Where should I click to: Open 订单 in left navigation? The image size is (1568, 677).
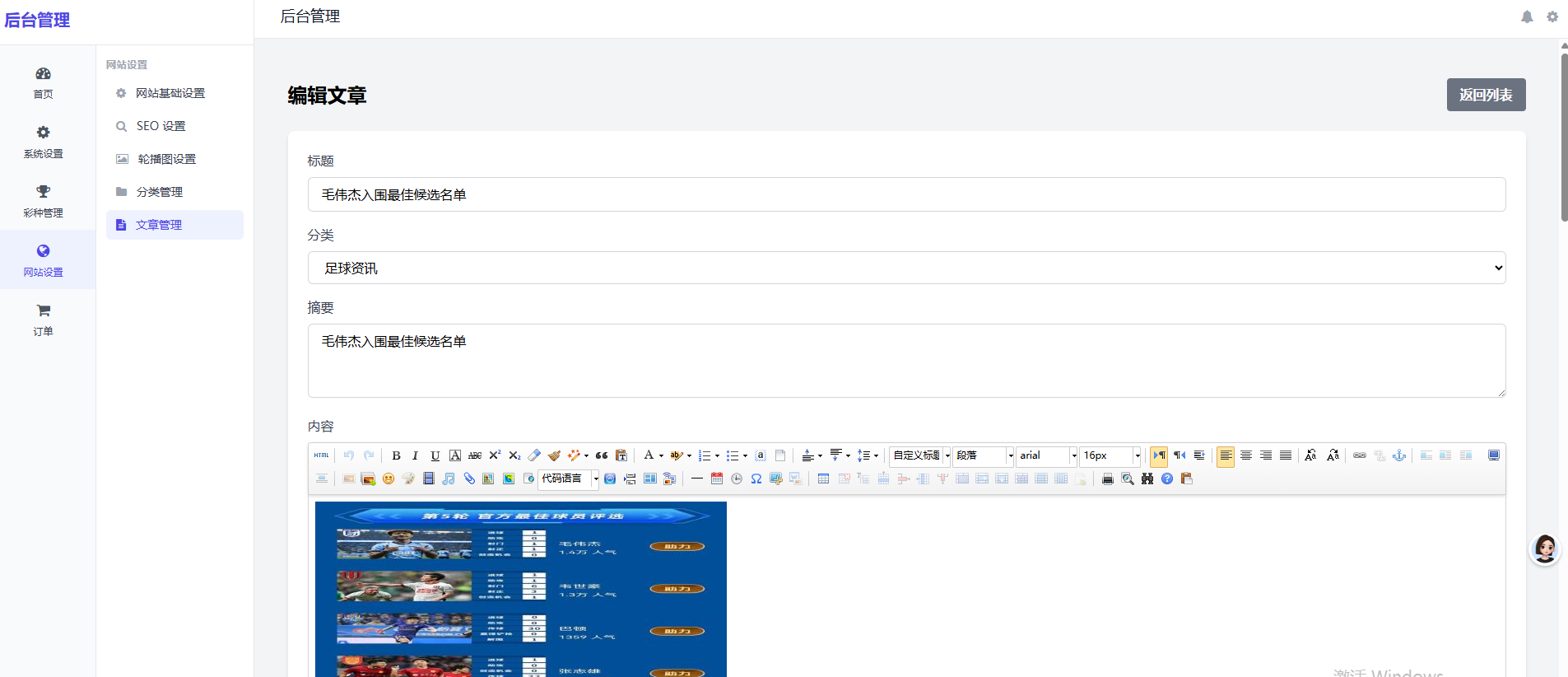(43, 320)
